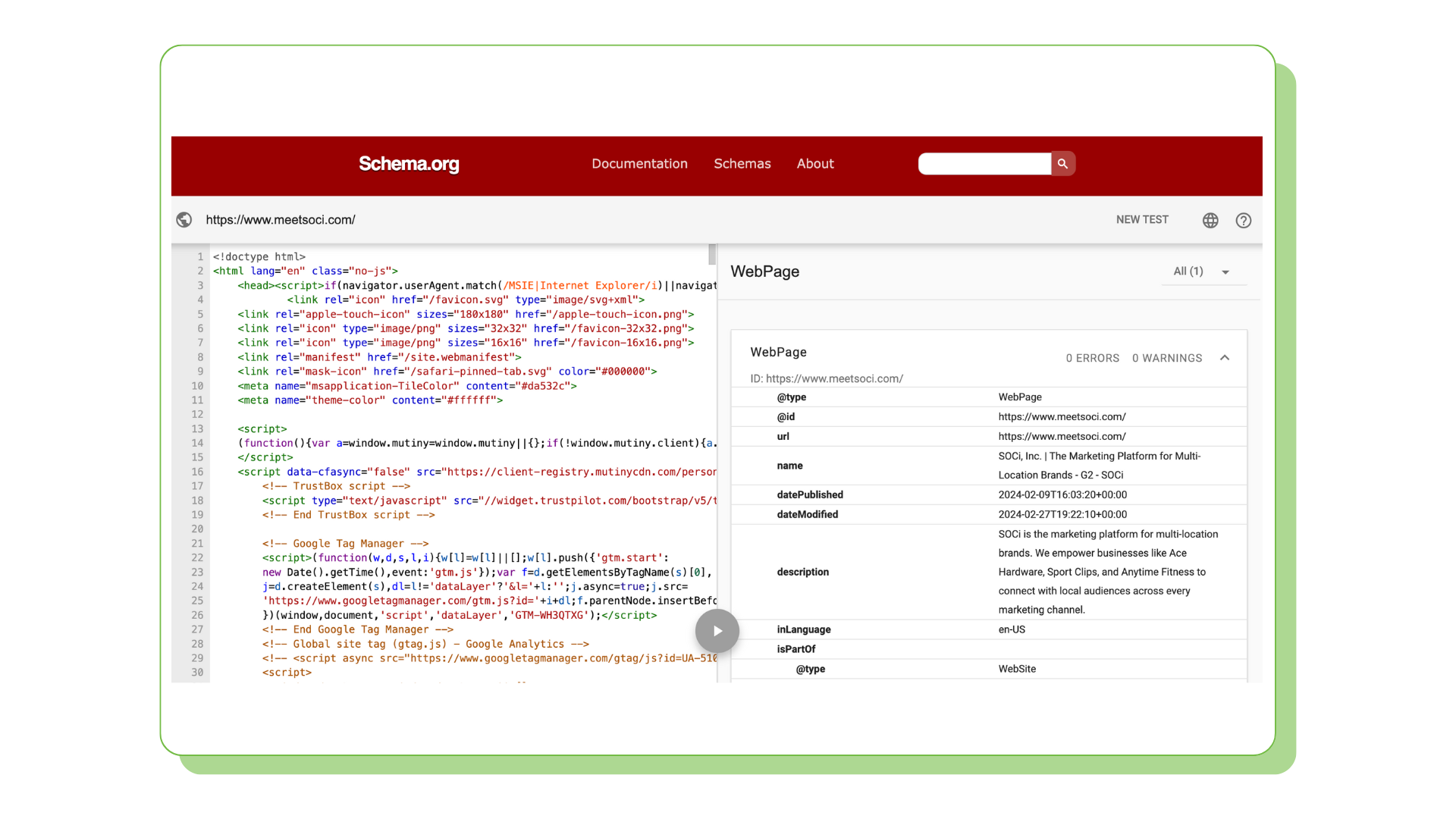The width and height of the screenshot is (1456, 819).
Task: Click the tested URL https://www.meetsoci.com/ text
Action: [281, 220]
